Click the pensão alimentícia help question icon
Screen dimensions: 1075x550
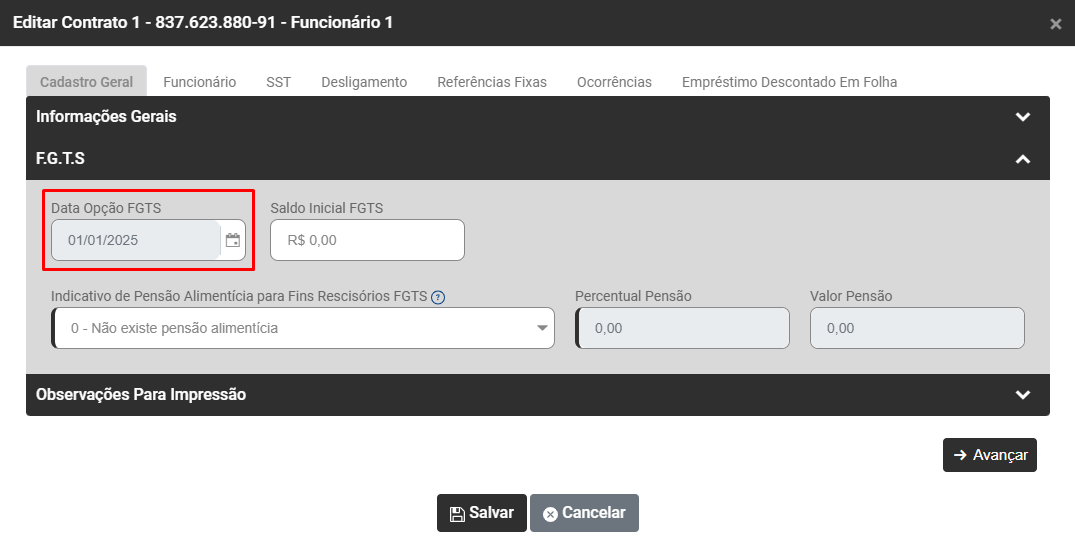[438, 297]
